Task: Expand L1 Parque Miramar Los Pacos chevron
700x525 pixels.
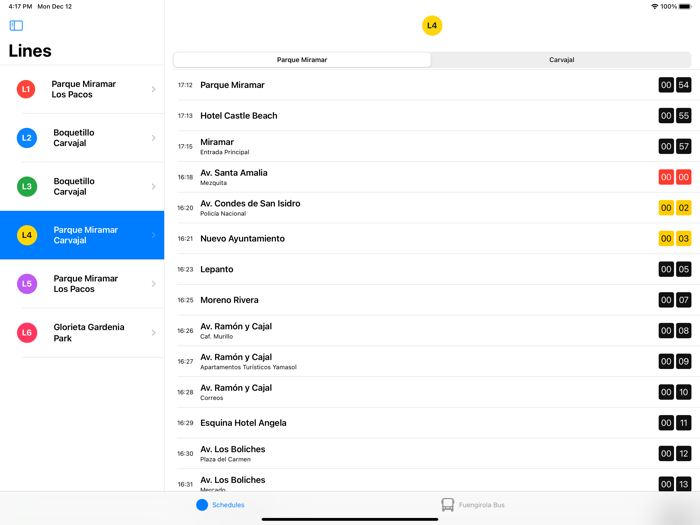Action: (x=153, y=89)
